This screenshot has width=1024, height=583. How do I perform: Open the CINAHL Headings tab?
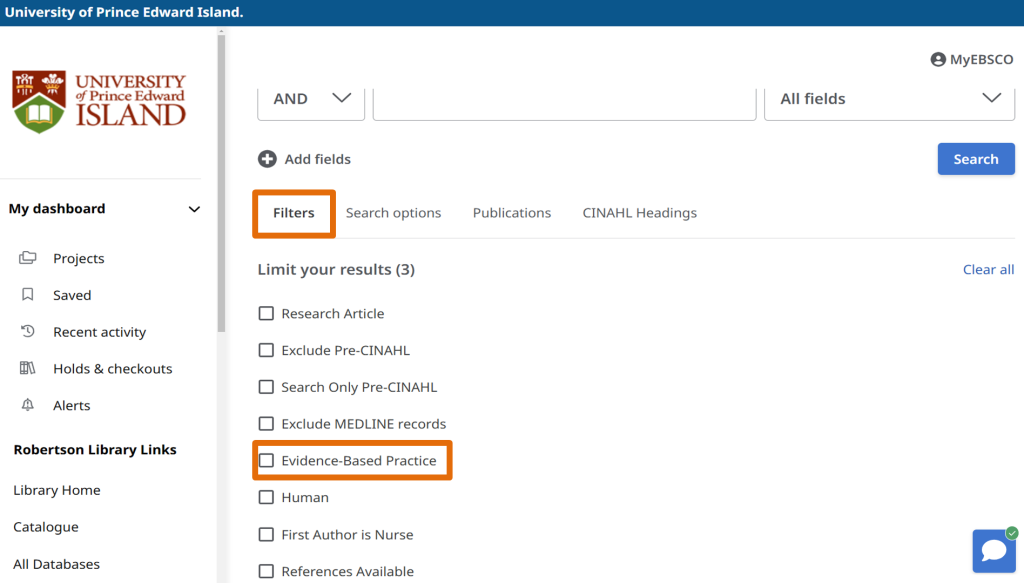639,213
